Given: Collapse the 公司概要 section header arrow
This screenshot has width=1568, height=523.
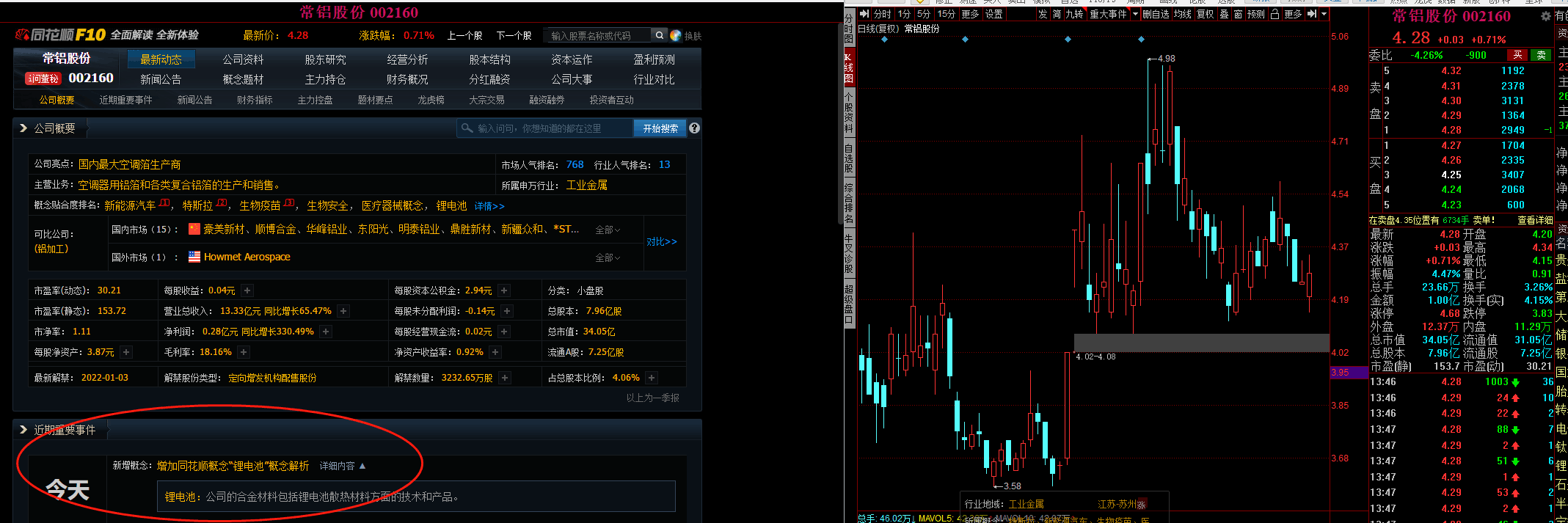Looking at the screenshot, I should click(x=23, y=128).
